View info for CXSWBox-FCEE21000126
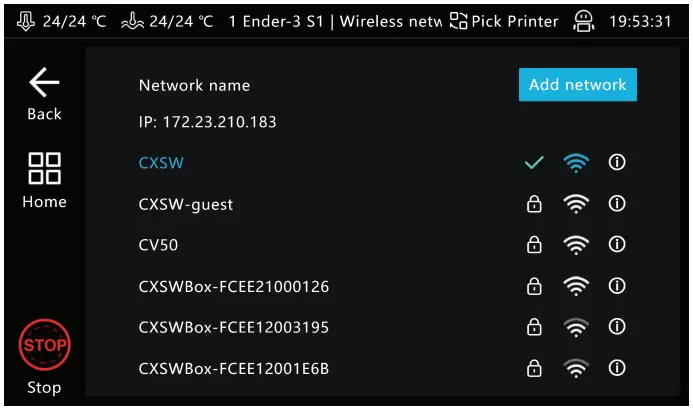Image resolution: width=693 pixels, height=410 pixels. (617, 286)
